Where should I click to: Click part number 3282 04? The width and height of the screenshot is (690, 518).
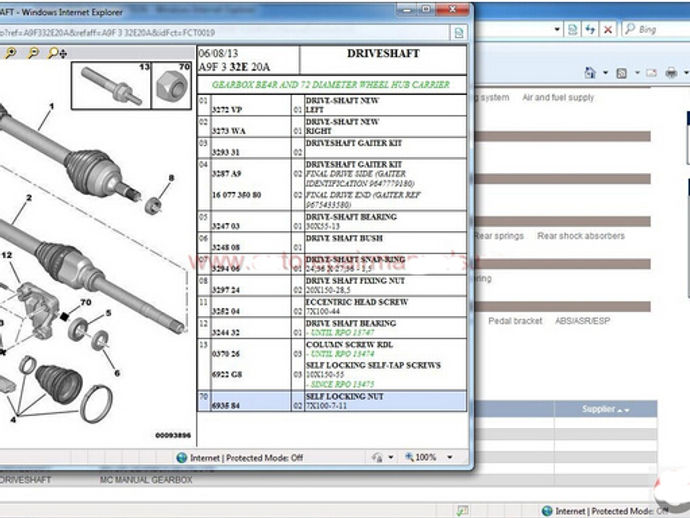pyautogui.click(x=225, y=311)
